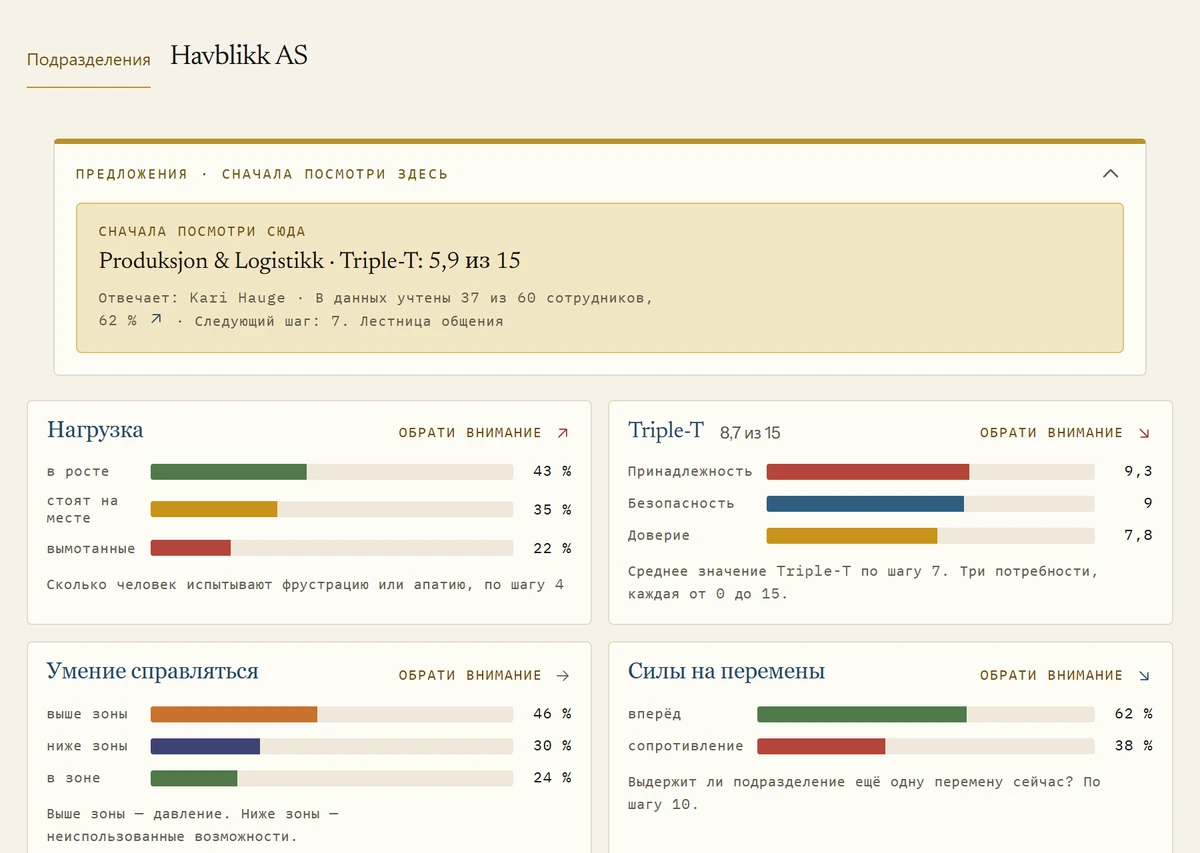
Task: Click the green 'в зоне' bar
Action: point(194,778)
